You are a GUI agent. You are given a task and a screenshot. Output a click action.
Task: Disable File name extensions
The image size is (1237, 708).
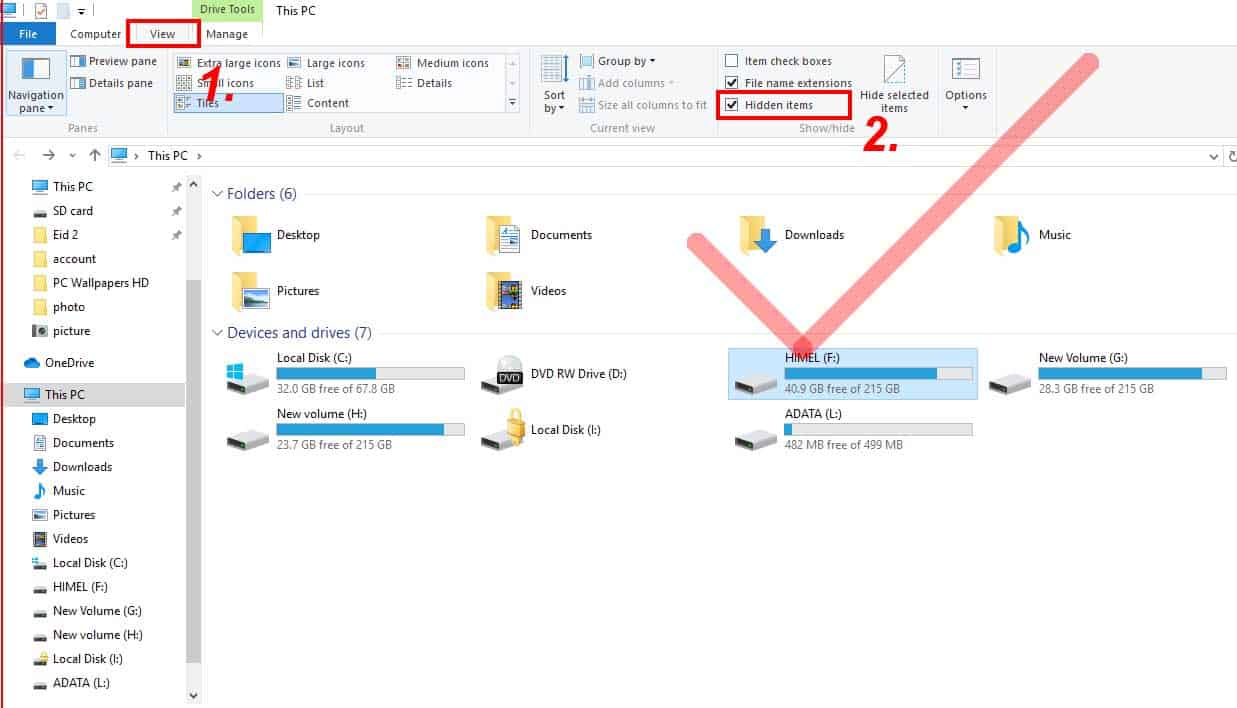[733, 83]
